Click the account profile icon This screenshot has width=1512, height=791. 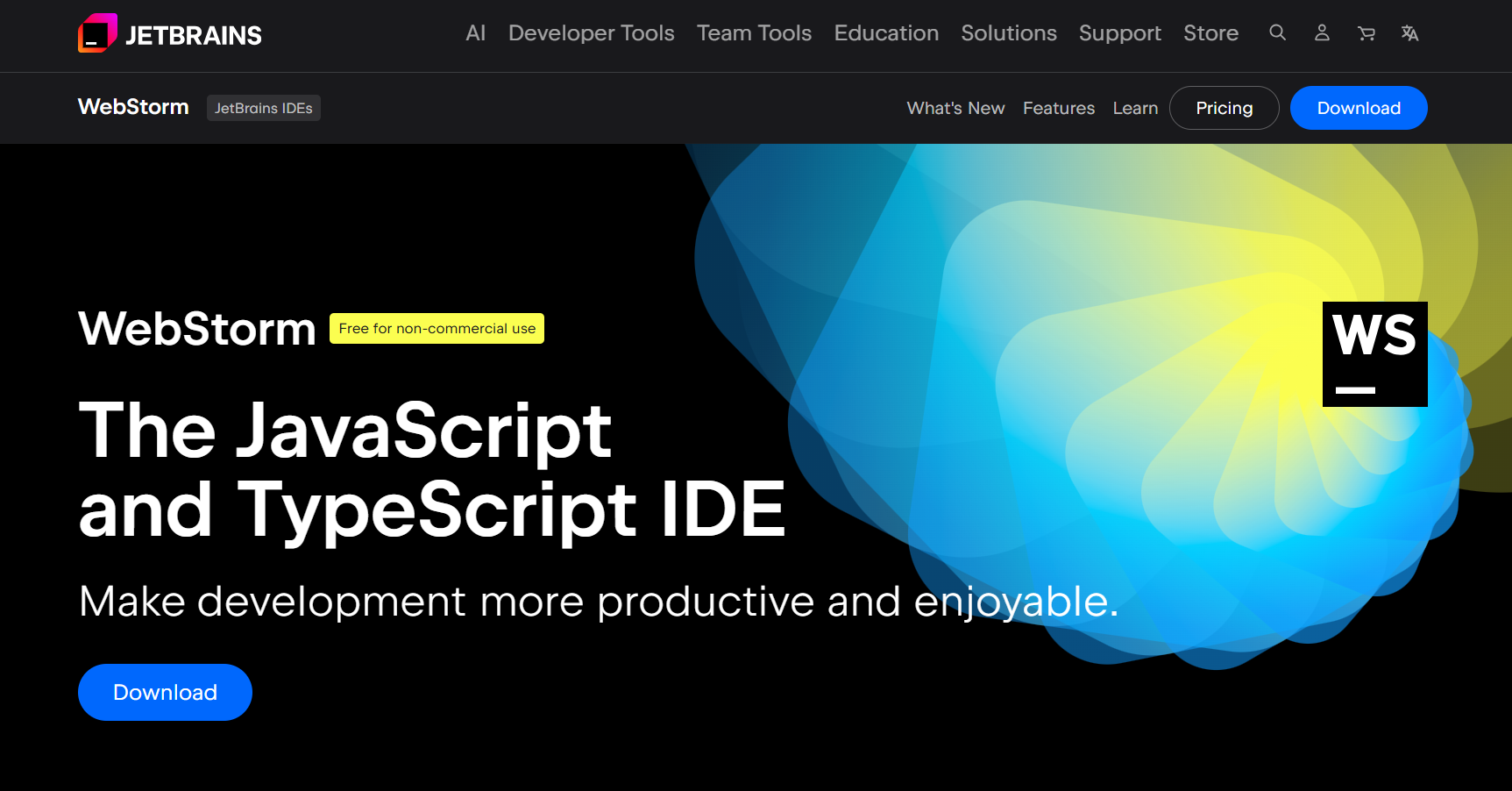(1322, 33)
